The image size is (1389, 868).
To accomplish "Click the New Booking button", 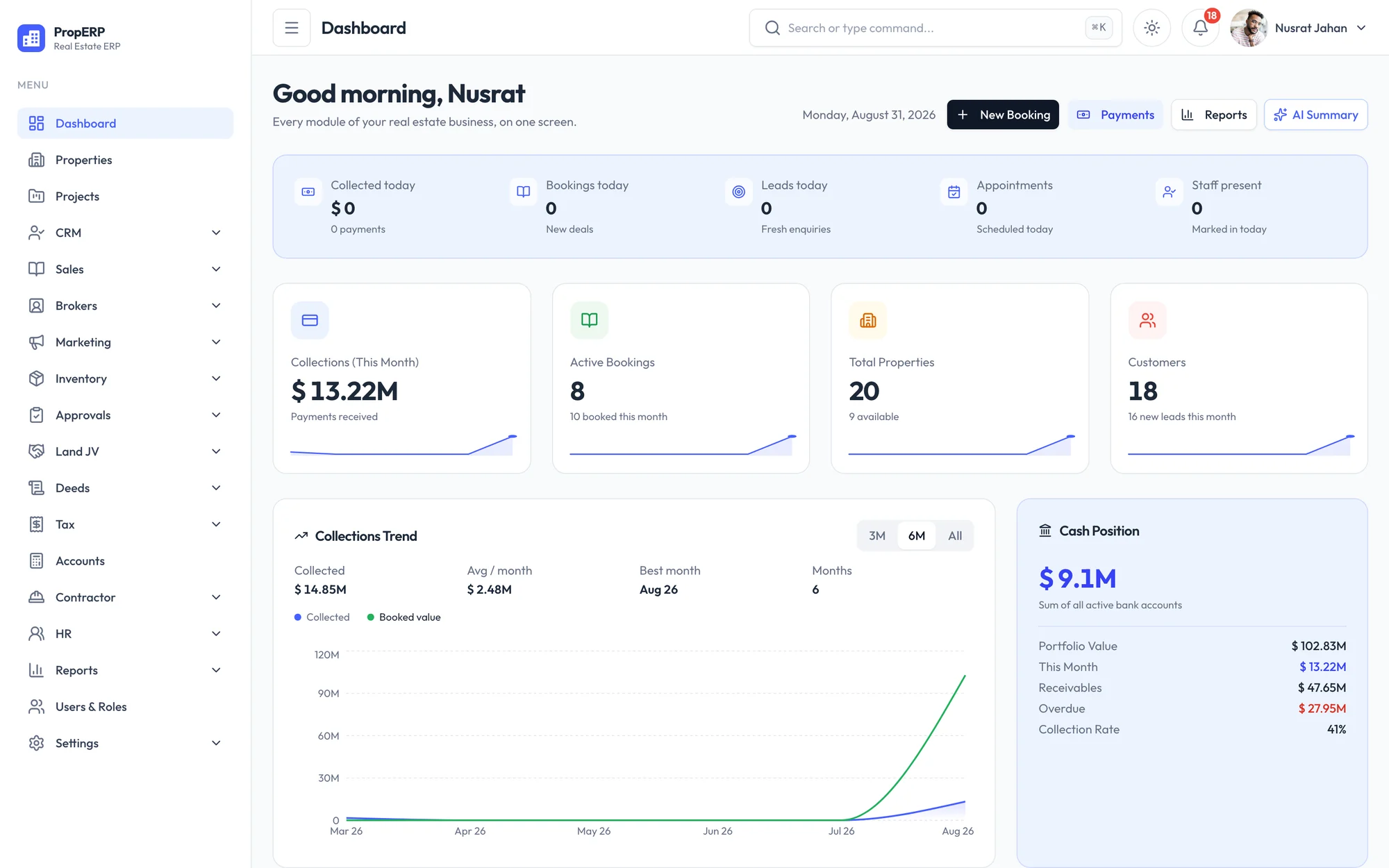I will [x=1003, y=115].
